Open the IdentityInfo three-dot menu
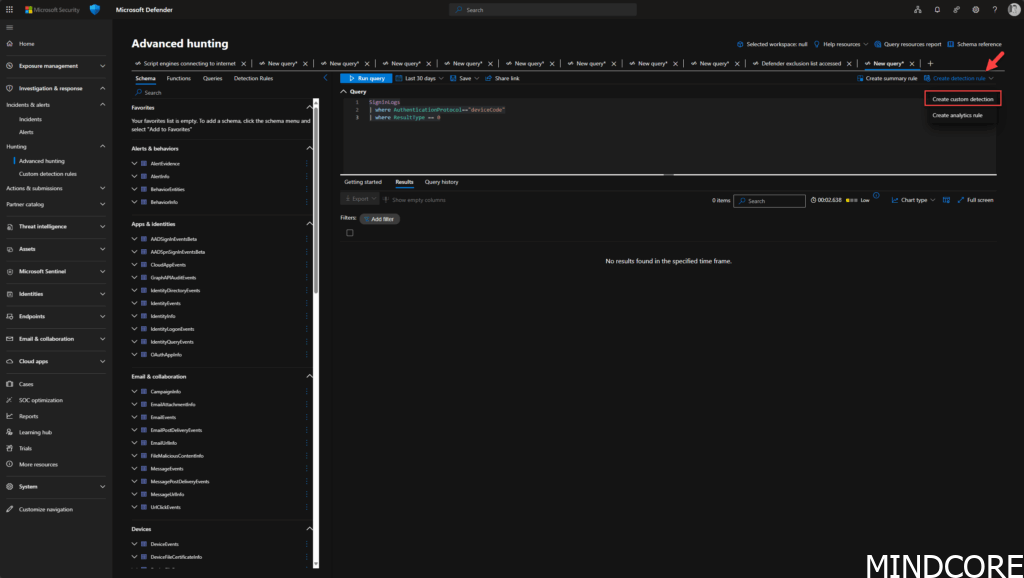The width and height of the screenshot is (1024, 578). pyautogui.click(x=306, y=316)
